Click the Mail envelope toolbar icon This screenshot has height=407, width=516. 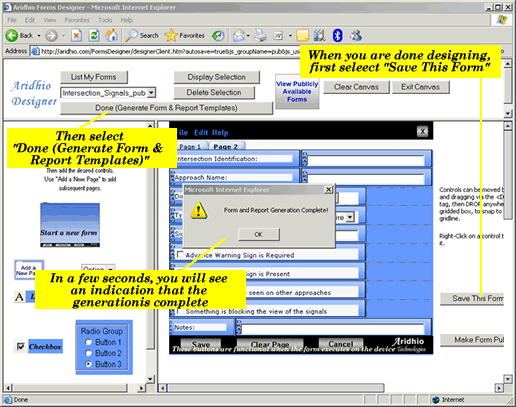click(x=239, y=35)
